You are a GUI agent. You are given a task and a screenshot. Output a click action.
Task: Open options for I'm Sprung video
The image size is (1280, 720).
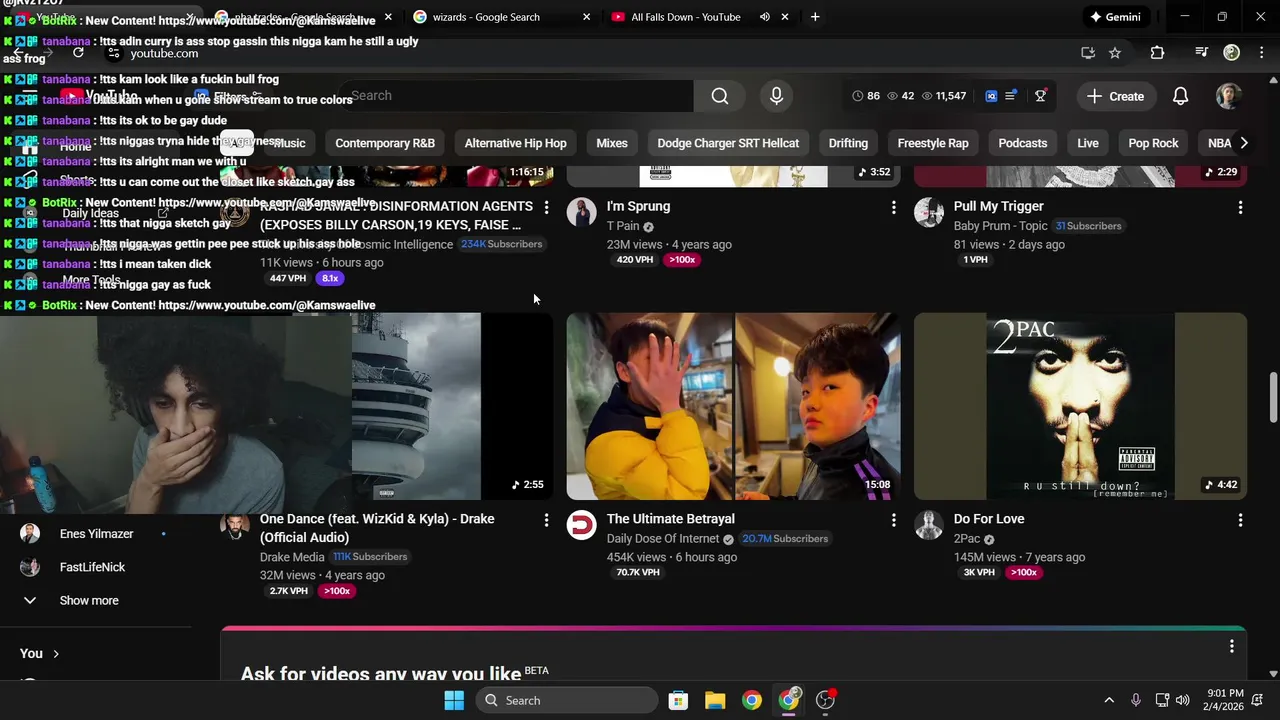[x=893, y=207]
